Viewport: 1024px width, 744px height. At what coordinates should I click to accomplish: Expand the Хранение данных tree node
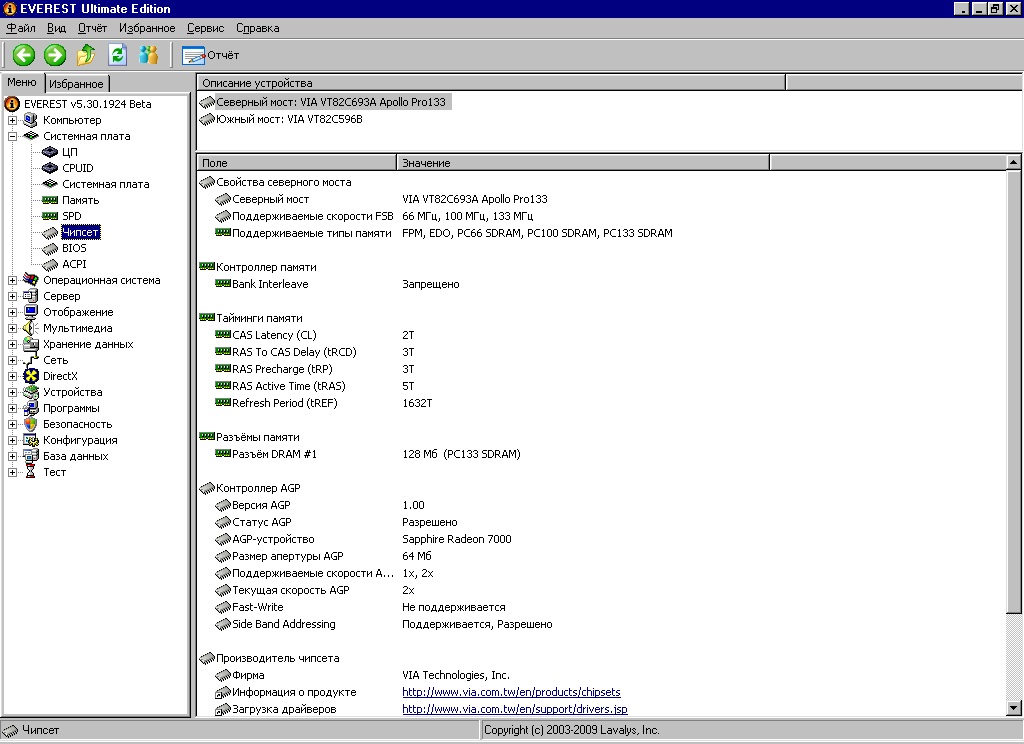(13, 344)
